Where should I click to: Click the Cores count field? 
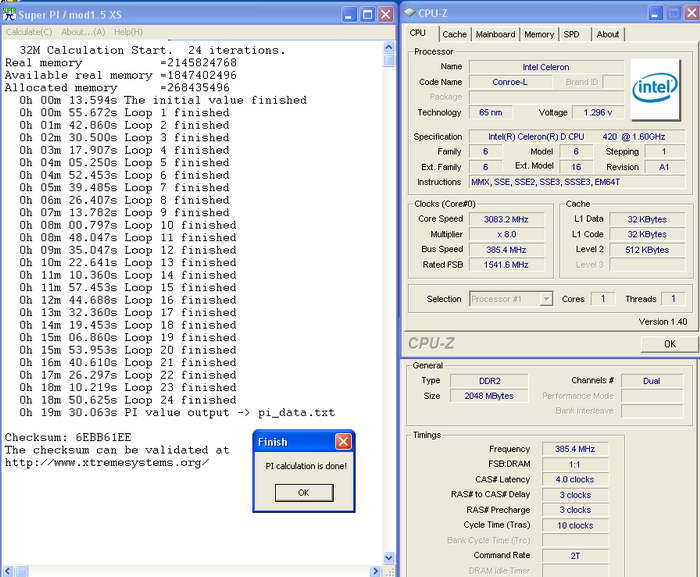603,299
